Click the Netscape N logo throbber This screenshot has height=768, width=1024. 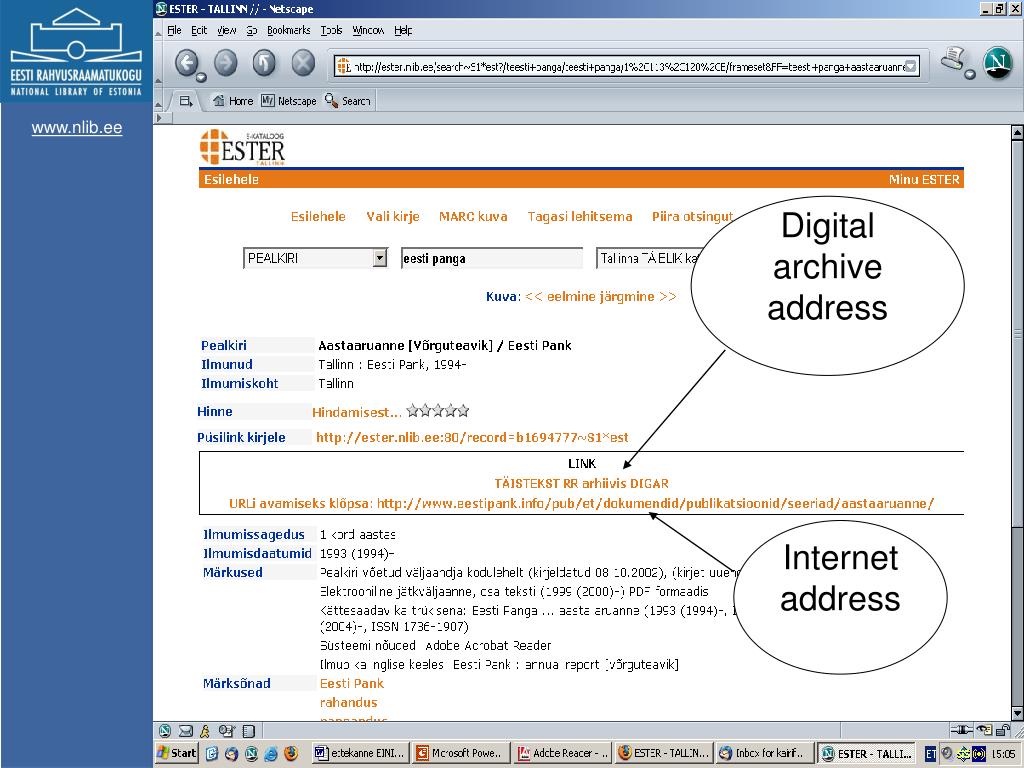pos(997,63)
